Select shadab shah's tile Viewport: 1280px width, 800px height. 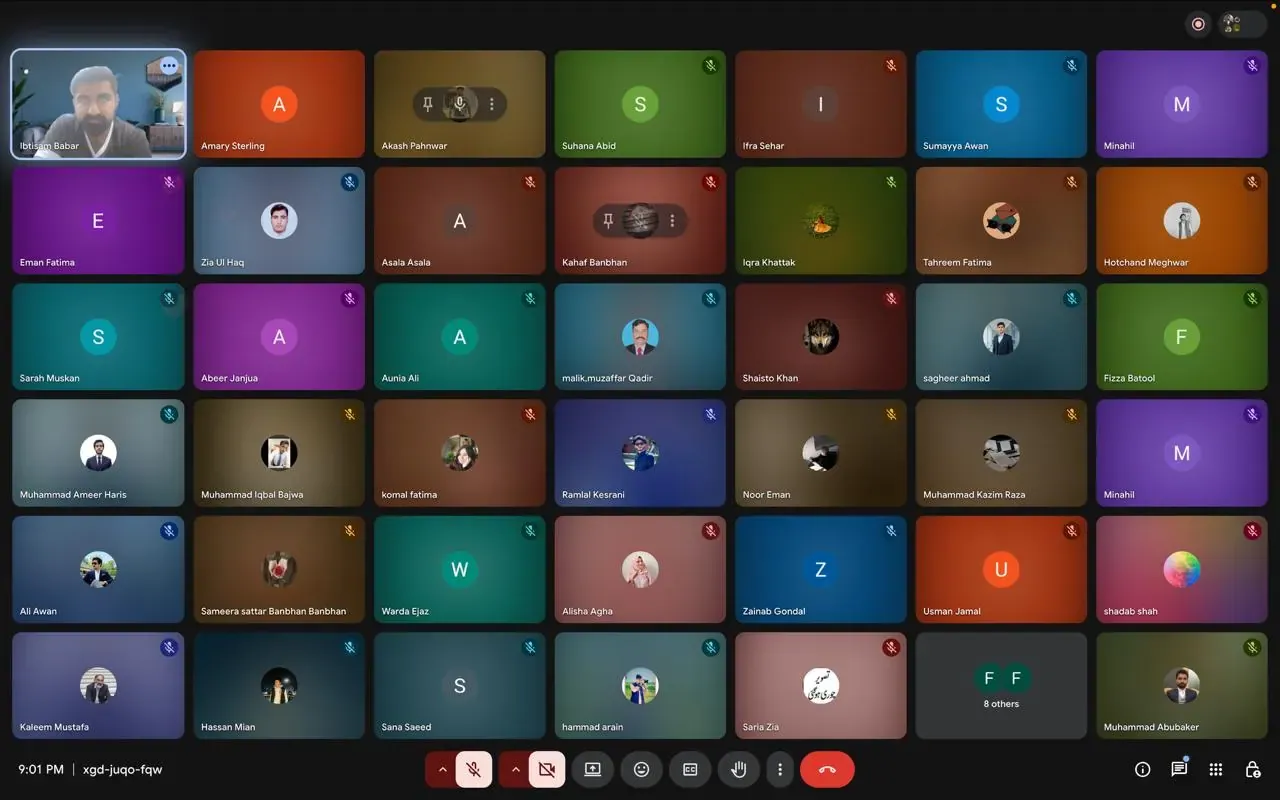pyautogui.click(x=1181, y=569)
